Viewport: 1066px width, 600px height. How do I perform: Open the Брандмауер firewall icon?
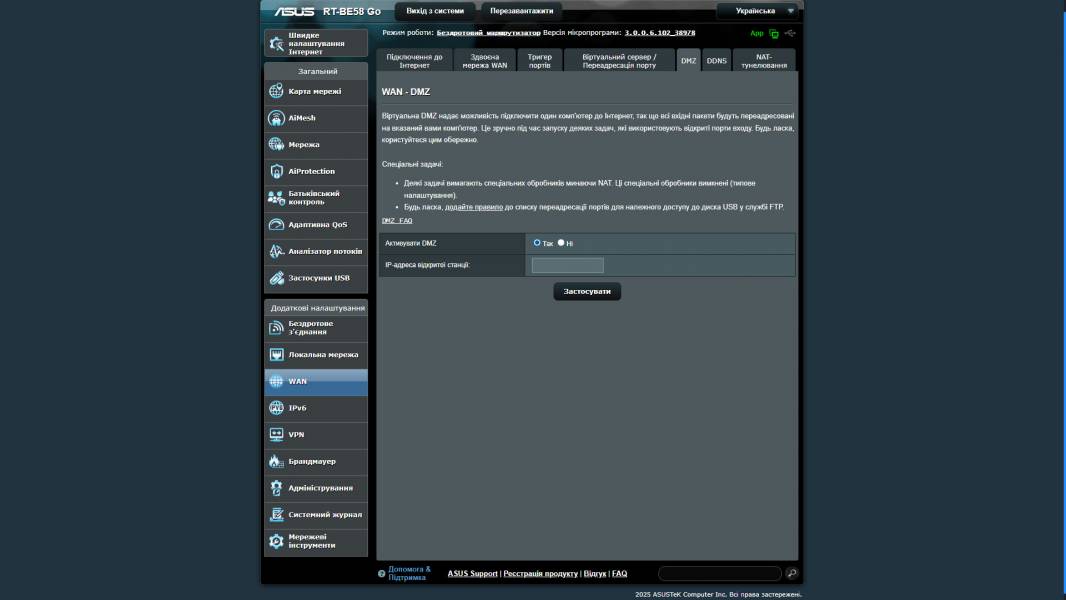coord(277,462)
